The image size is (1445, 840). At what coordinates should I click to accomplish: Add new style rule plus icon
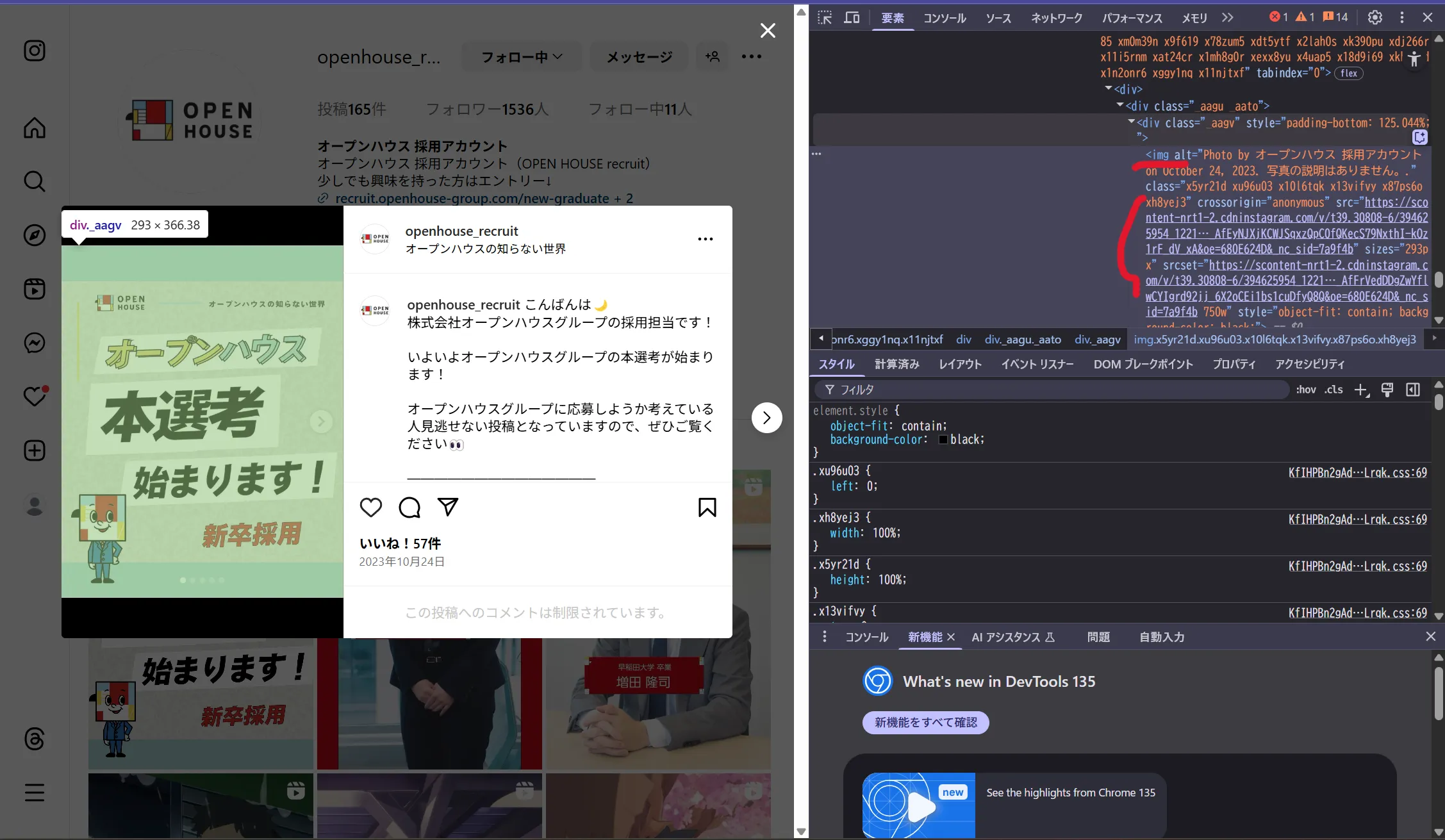(x=1362, y=390)
